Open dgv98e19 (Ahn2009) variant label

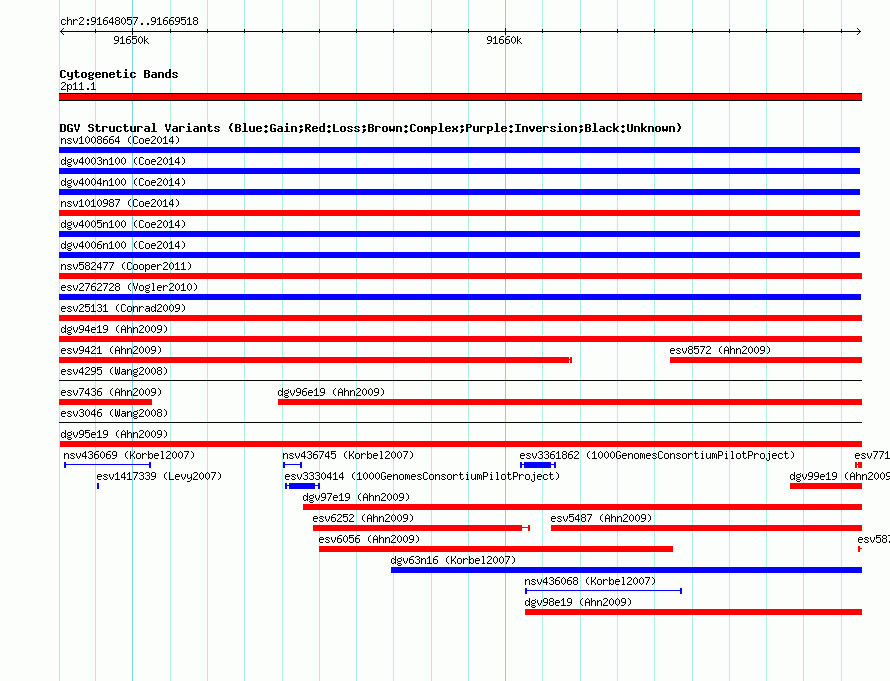[578, 602]
